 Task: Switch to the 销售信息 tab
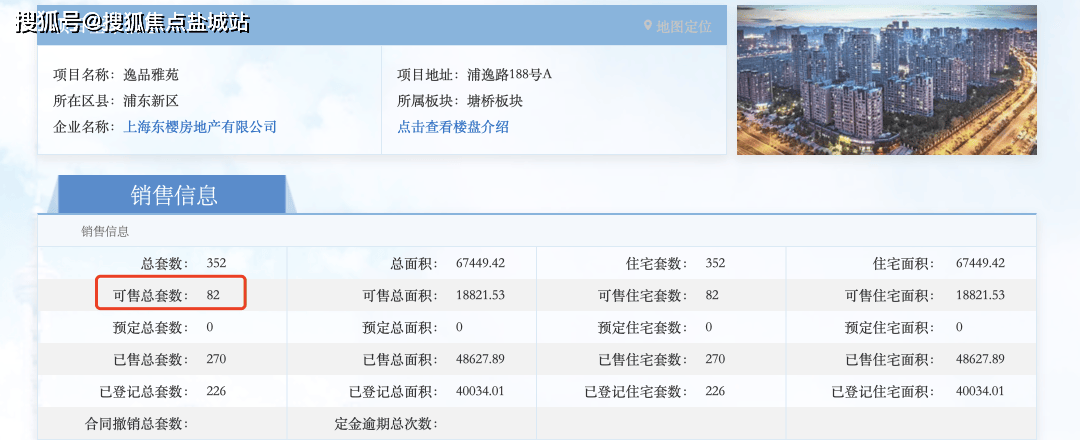(174, 195)
